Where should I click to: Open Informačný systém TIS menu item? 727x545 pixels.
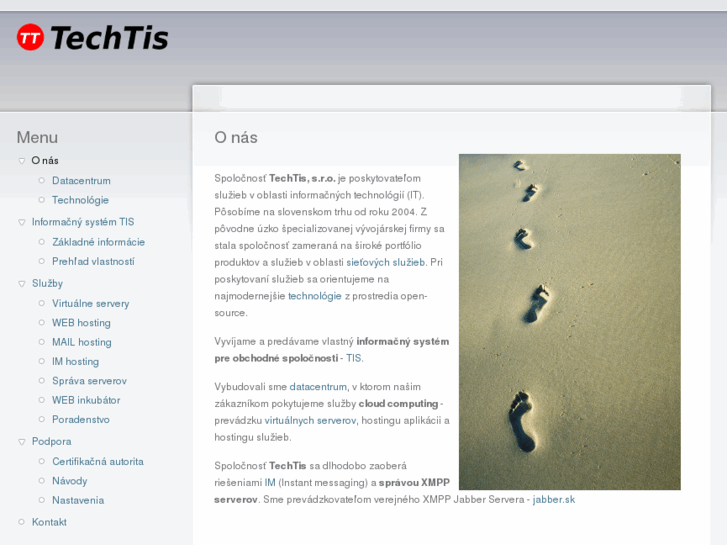point(83,222)
